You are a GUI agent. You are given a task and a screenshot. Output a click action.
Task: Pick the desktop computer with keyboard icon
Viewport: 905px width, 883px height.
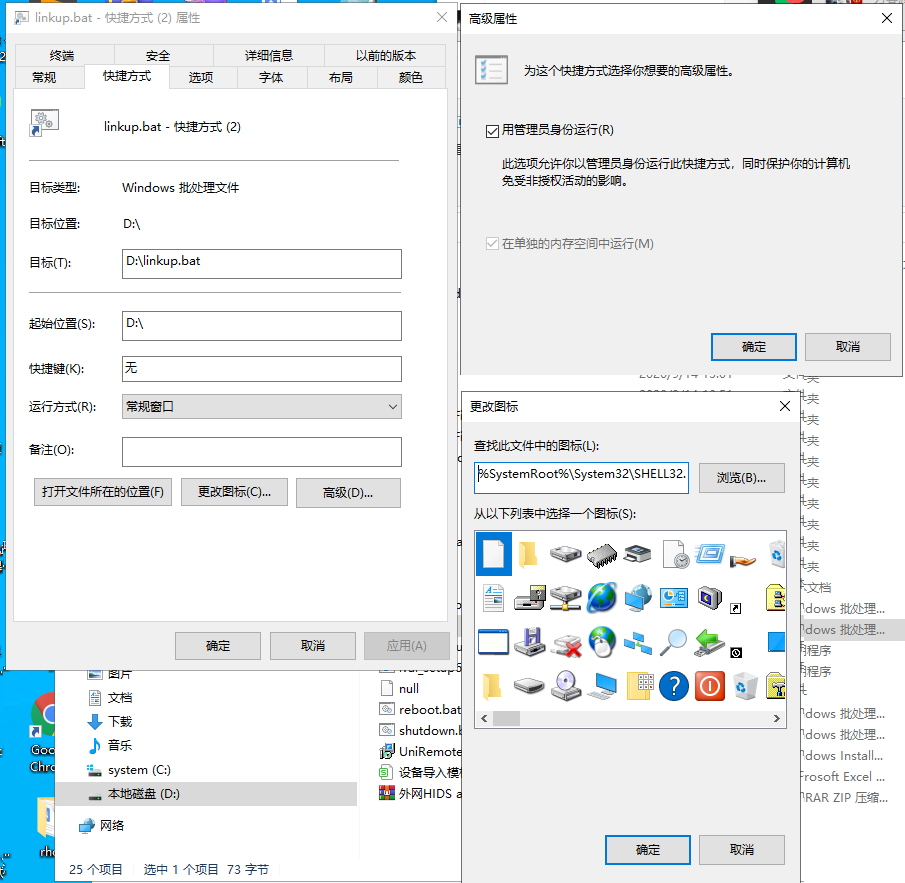[601, 686]
